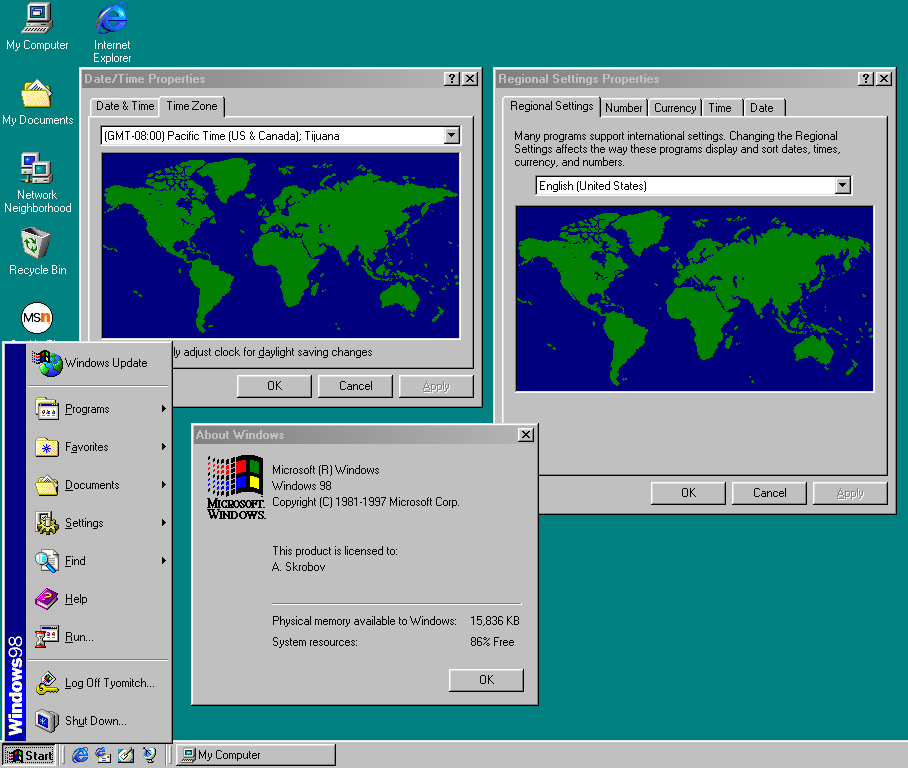Click the Start button on the taskbar

30,755
